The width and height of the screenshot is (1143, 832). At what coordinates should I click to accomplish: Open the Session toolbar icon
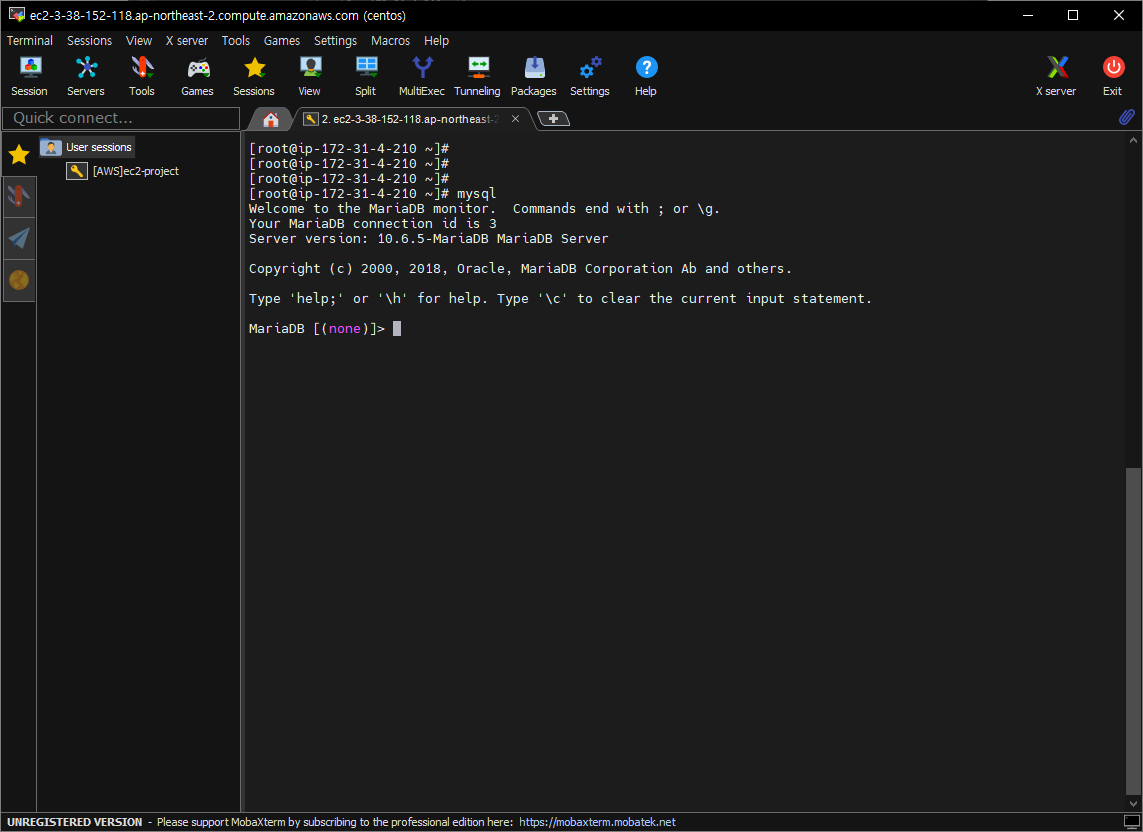29,77
